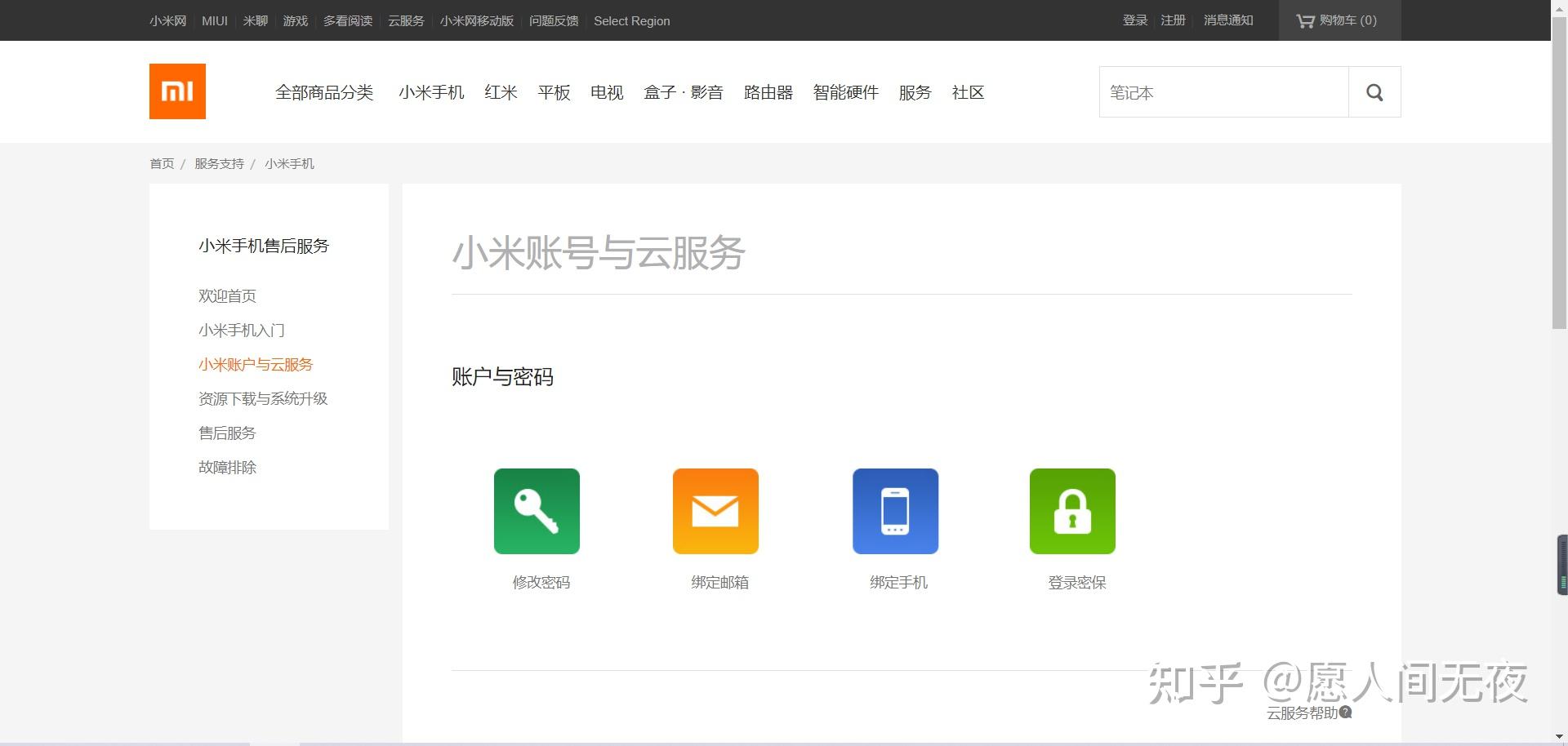Click the 云服务帮助 question mark icon
This screenshot has height=746, width=1568.
point(1346,712)
